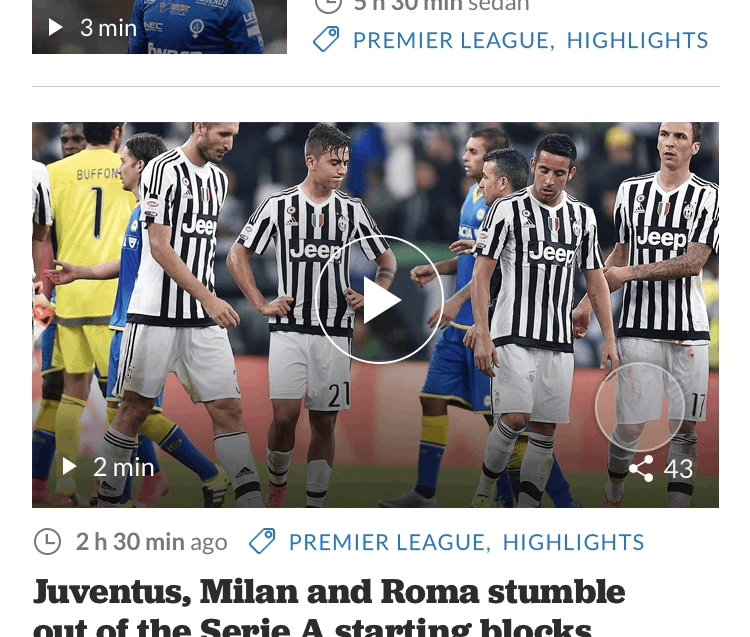Click the '43' share count on the Juventus video
This screenshot has width=750, height=637.
click(x=678, y=469)
